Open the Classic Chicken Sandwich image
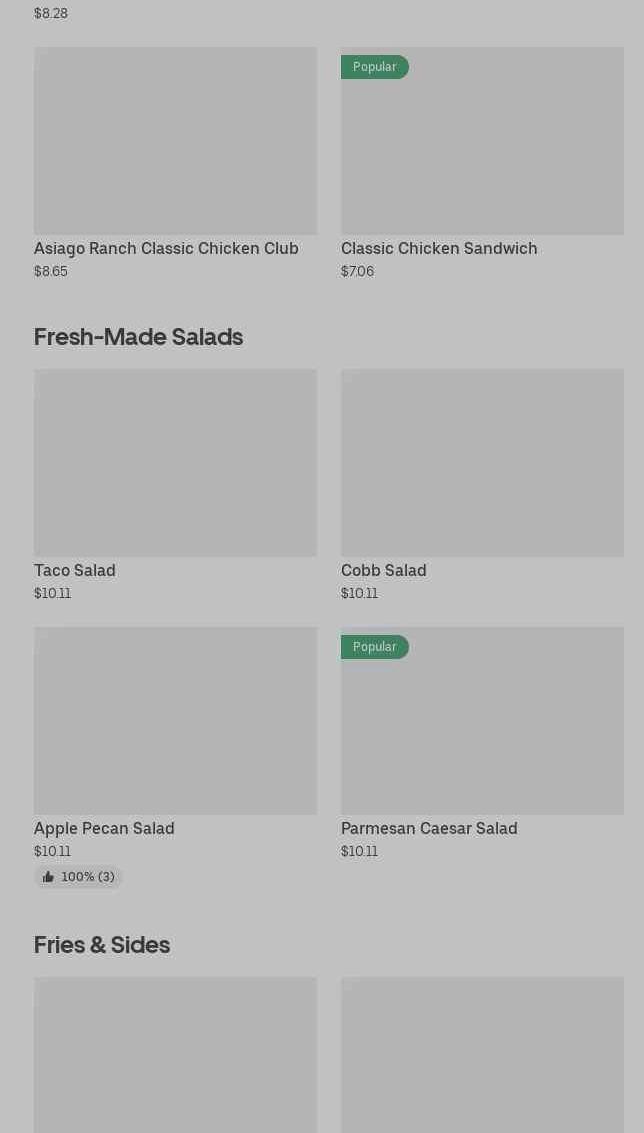The width and height of the screenshot is (644, 1133). point(482,141)
